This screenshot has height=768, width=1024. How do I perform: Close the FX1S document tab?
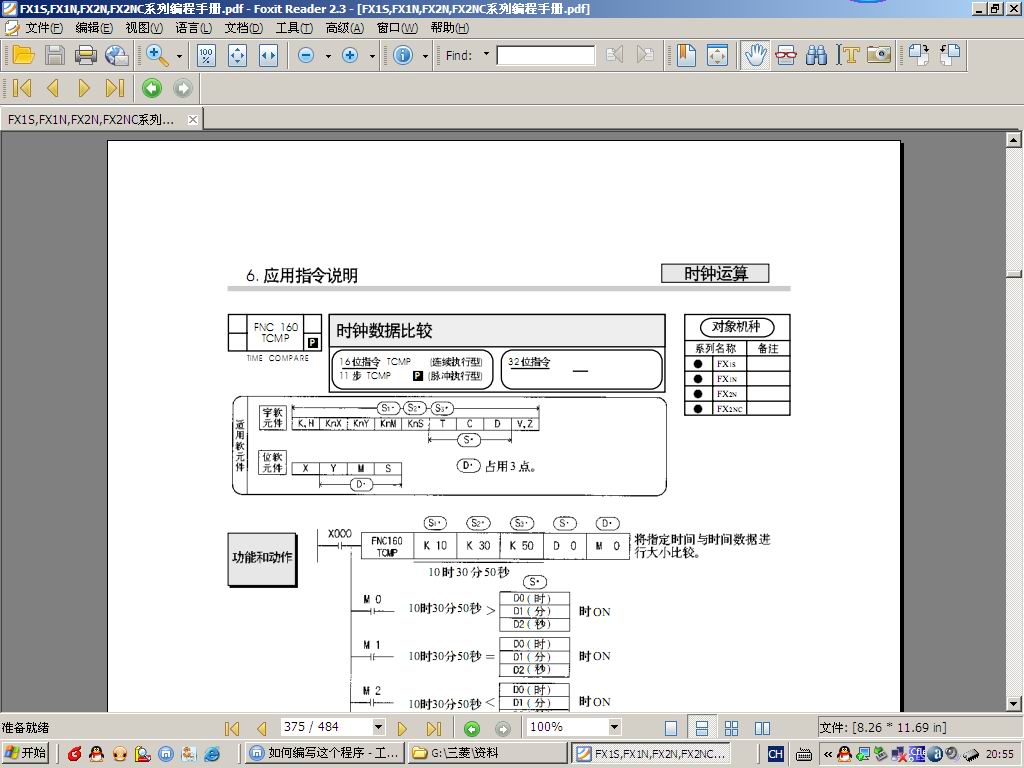pos(193,119)
